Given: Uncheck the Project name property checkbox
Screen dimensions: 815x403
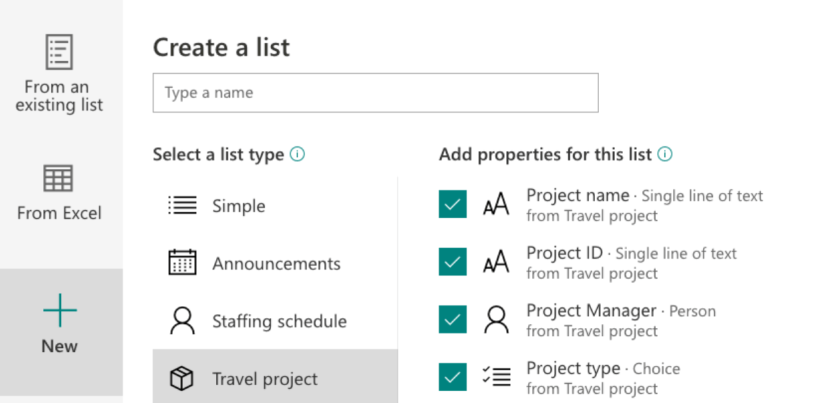Looking at the screenshot, I should 453,205.
